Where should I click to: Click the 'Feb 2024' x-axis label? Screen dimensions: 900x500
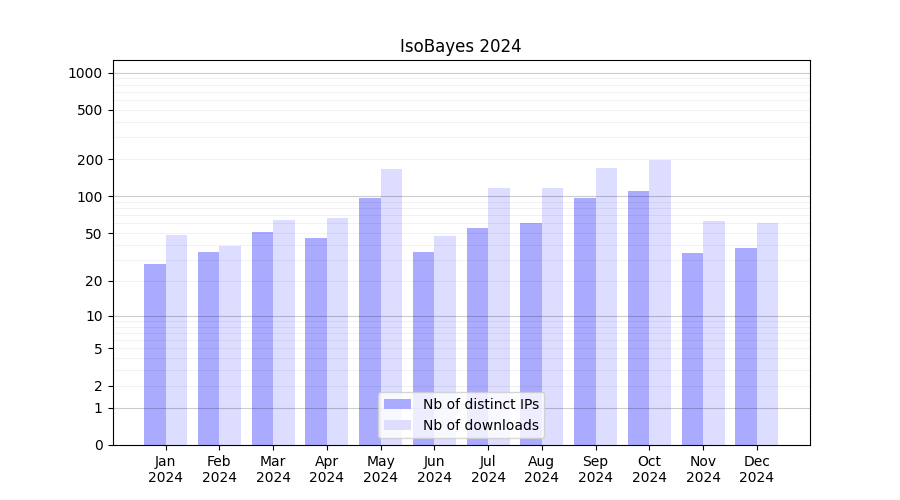coord(219,469)
